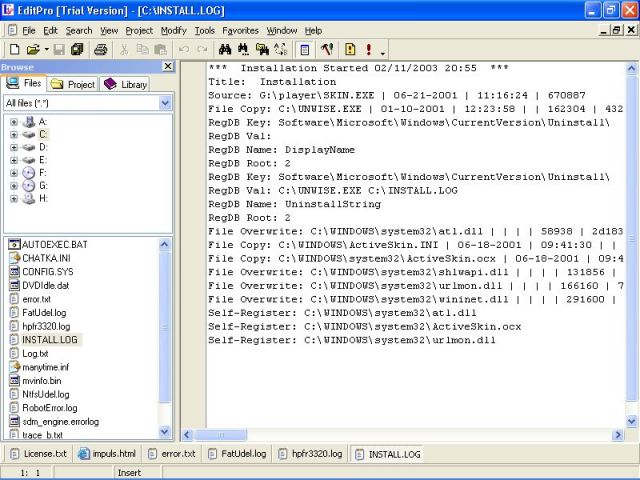The height and width of the screenshot is (480, 640).
Task: Expand drive H: in the tree
Action: (14, 198)
